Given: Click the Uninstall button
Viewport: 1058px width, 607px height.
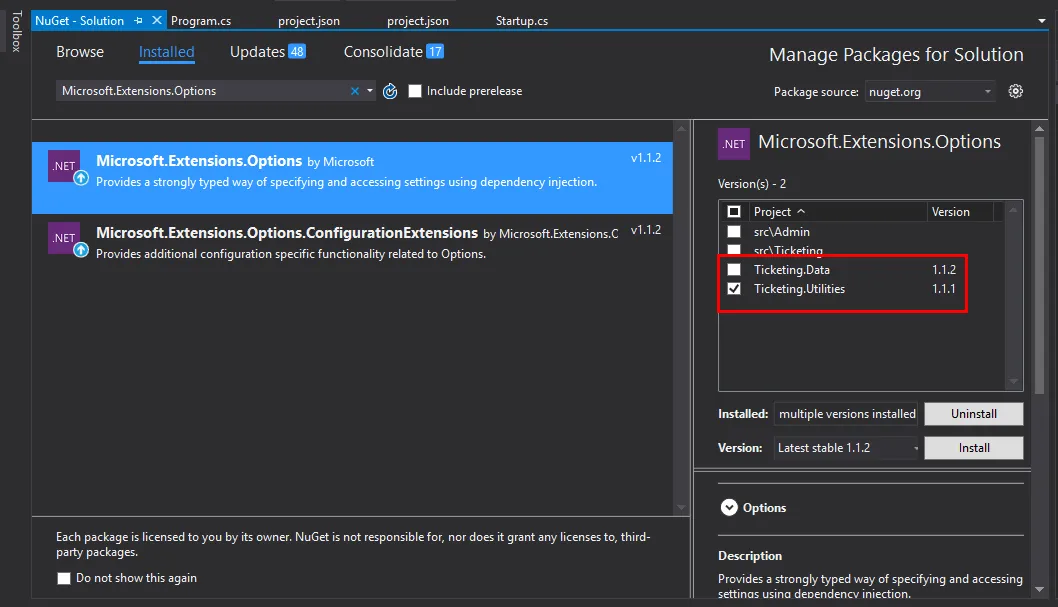Looking at the screenshot, I should [973, 414].
